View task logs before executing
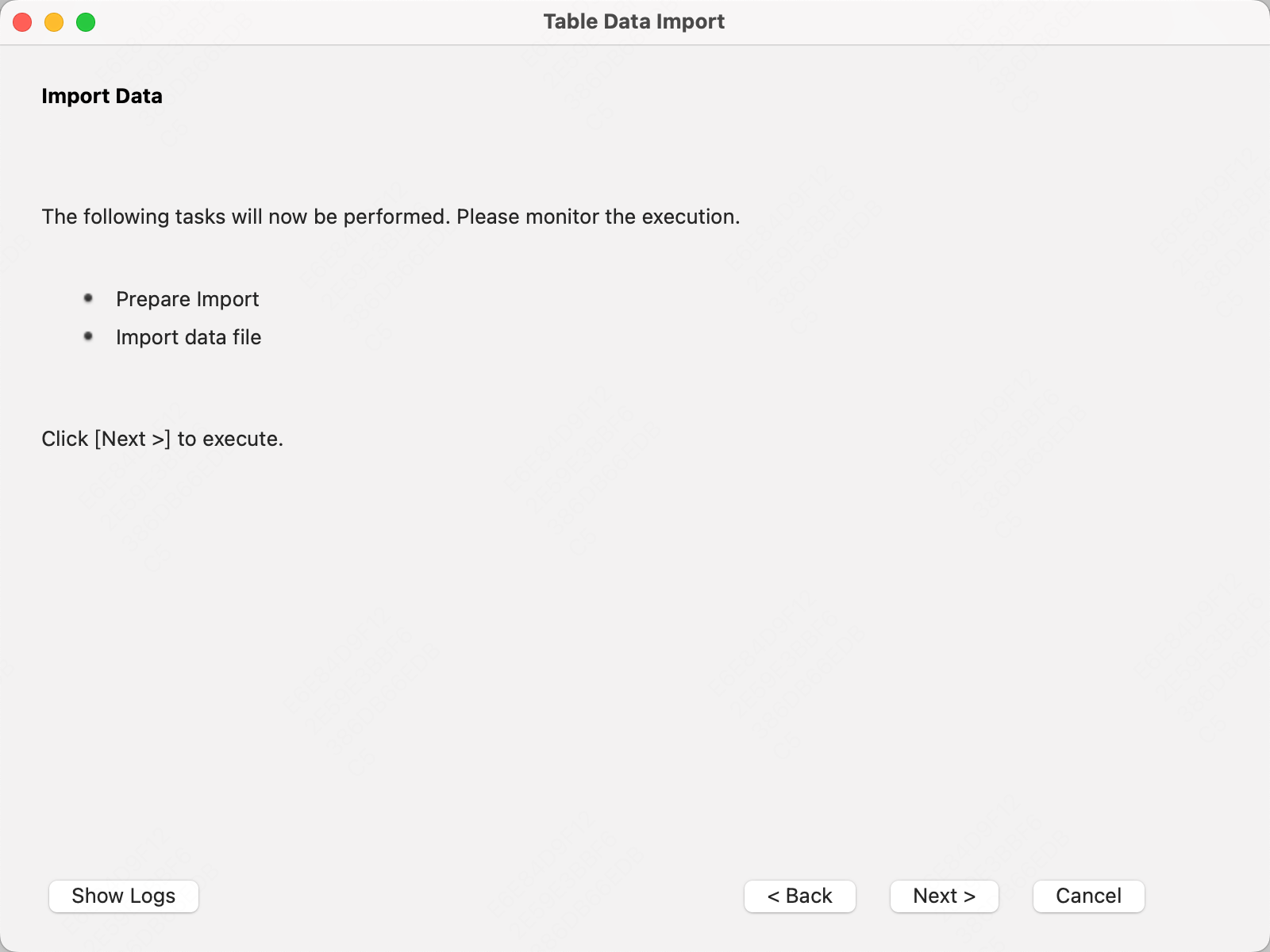1270x952 pixels. [123, 896]
